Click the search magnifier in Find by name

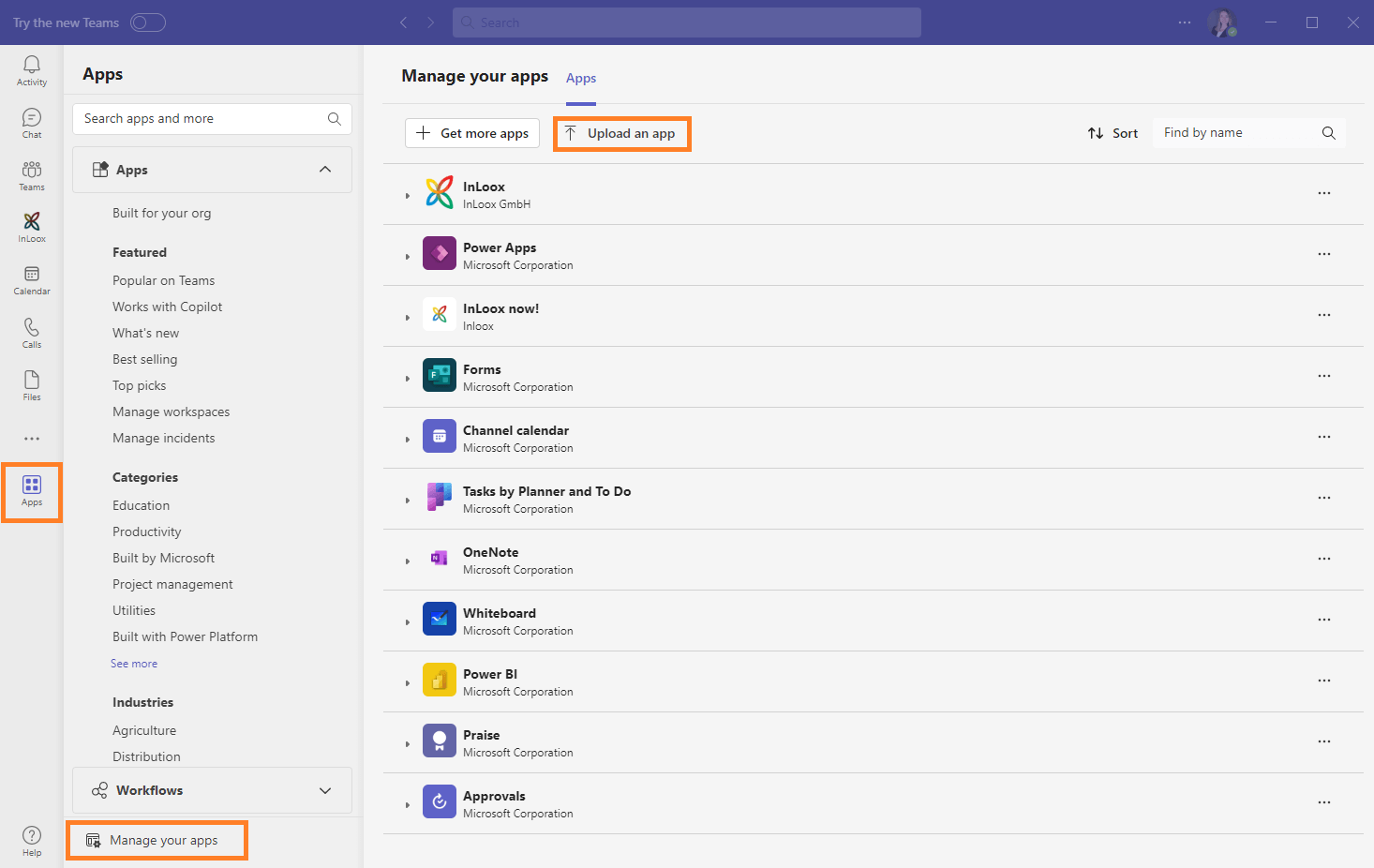[x=1328, y=133]
